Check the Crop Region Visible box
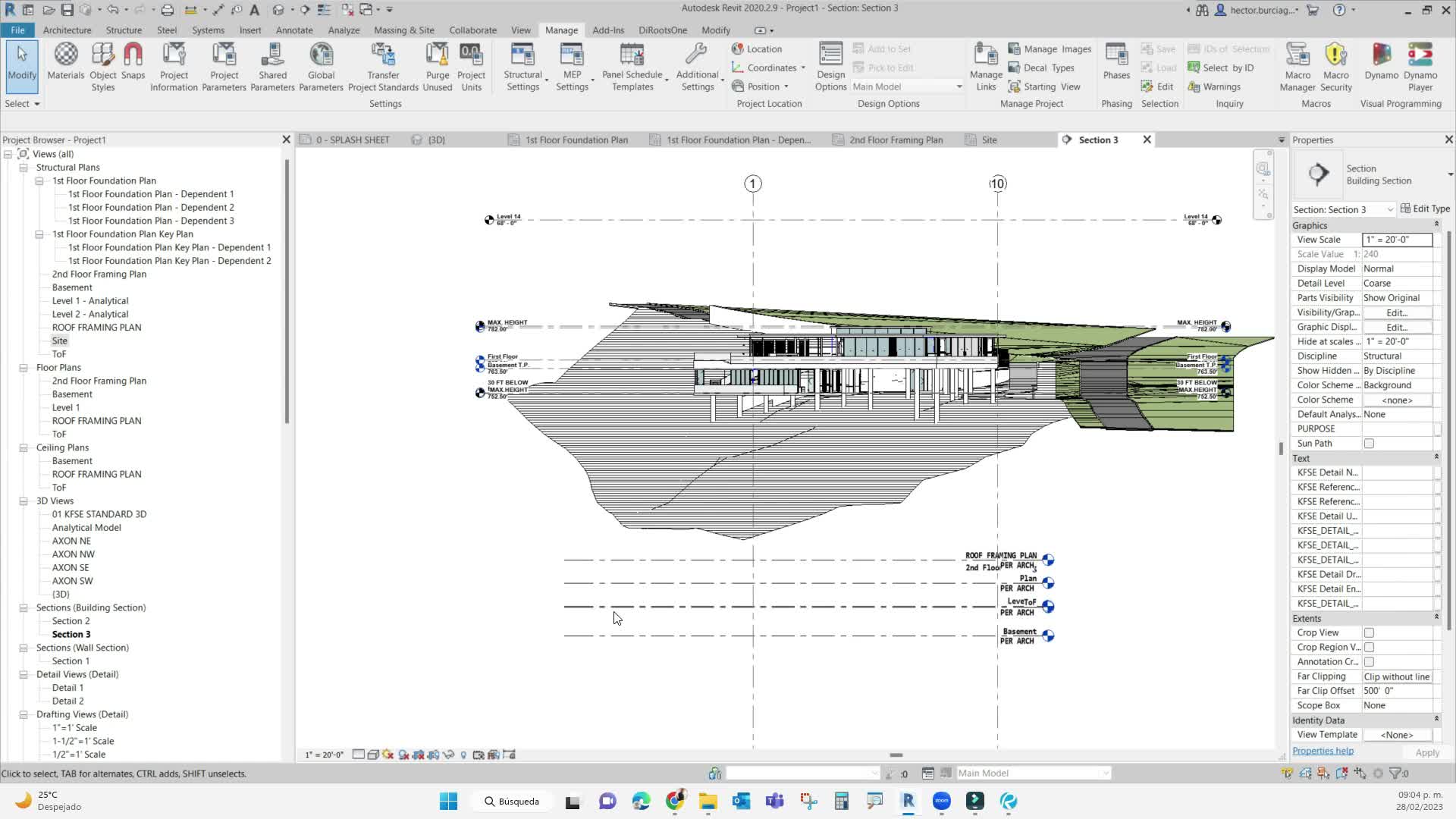The height and width of the screenshot is (819, 1456). tap(1369, 647)
